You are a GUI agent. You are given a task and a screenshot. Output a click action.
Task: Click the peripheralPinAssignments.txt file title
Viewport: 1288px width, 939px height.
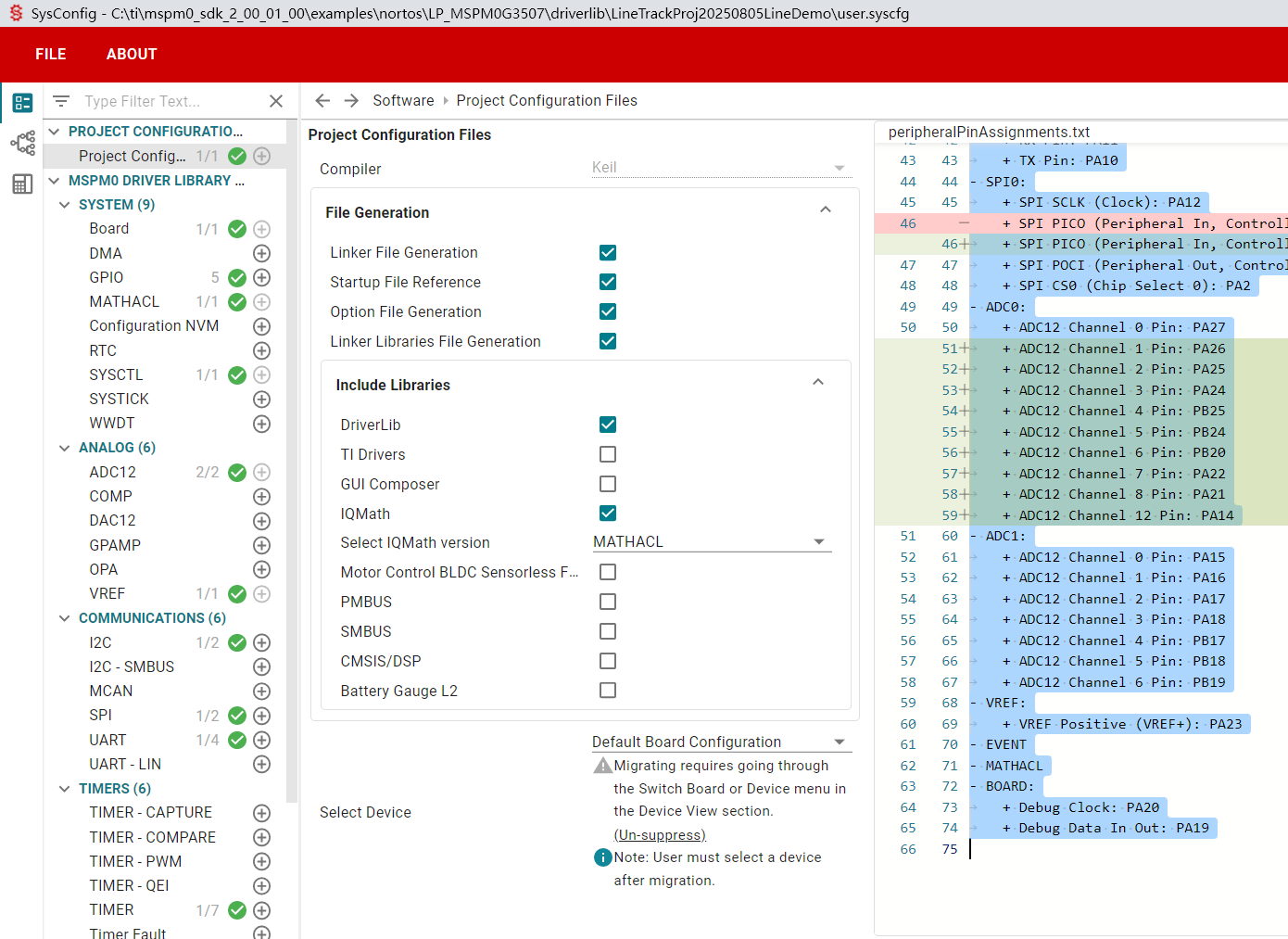click(x=989, y=132)
